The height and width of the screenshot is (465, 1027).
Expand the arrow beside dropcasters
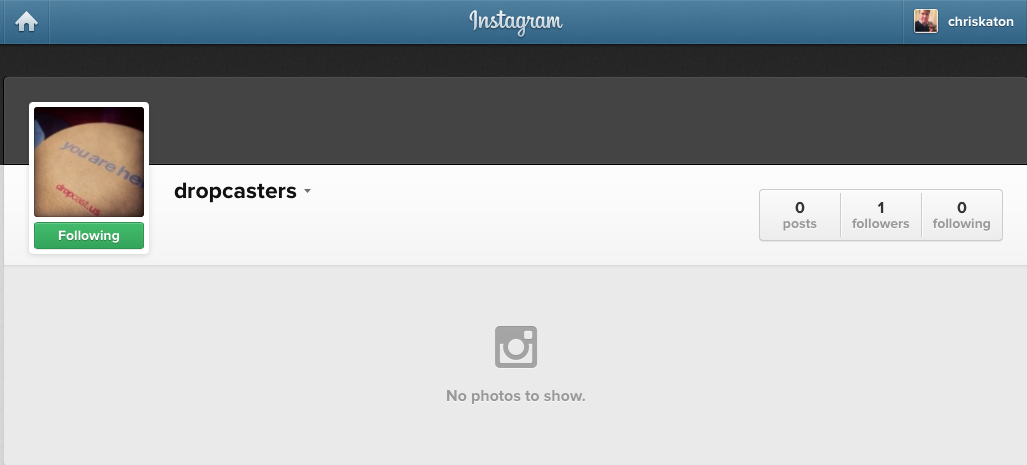(x=307, y=192)
